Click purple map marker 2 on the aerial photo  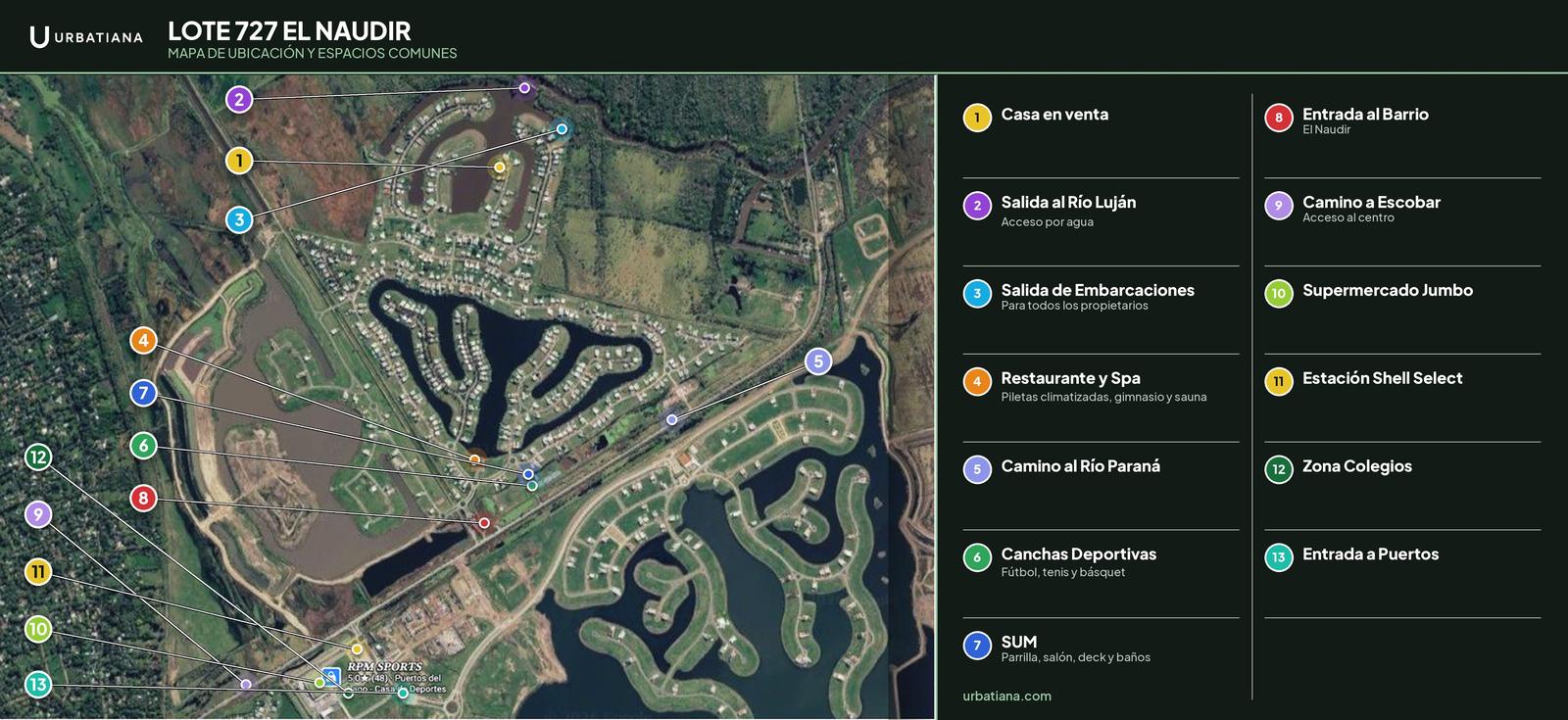tap(239, 99)
